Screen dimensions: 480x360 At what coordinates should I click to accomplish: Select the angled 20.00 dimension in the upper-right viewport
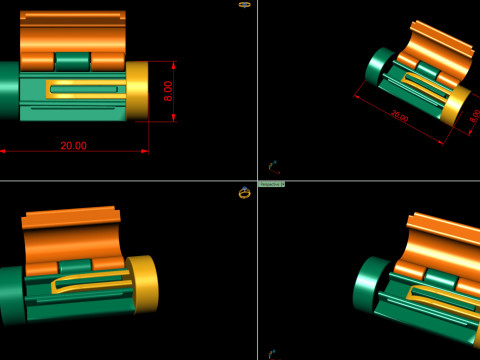pos(399,116)
